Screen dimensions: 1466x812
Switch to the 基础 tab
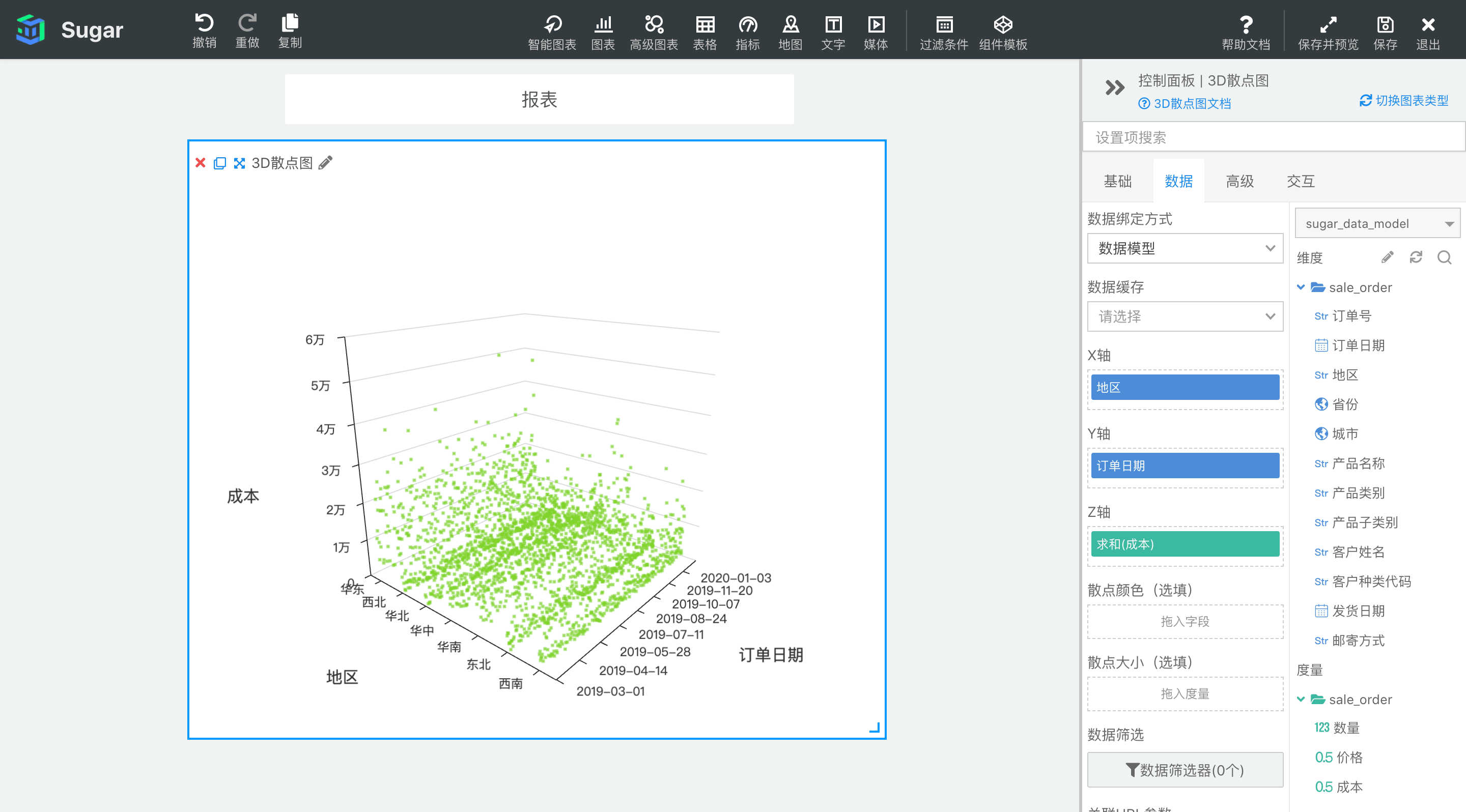click(1118, 182)
